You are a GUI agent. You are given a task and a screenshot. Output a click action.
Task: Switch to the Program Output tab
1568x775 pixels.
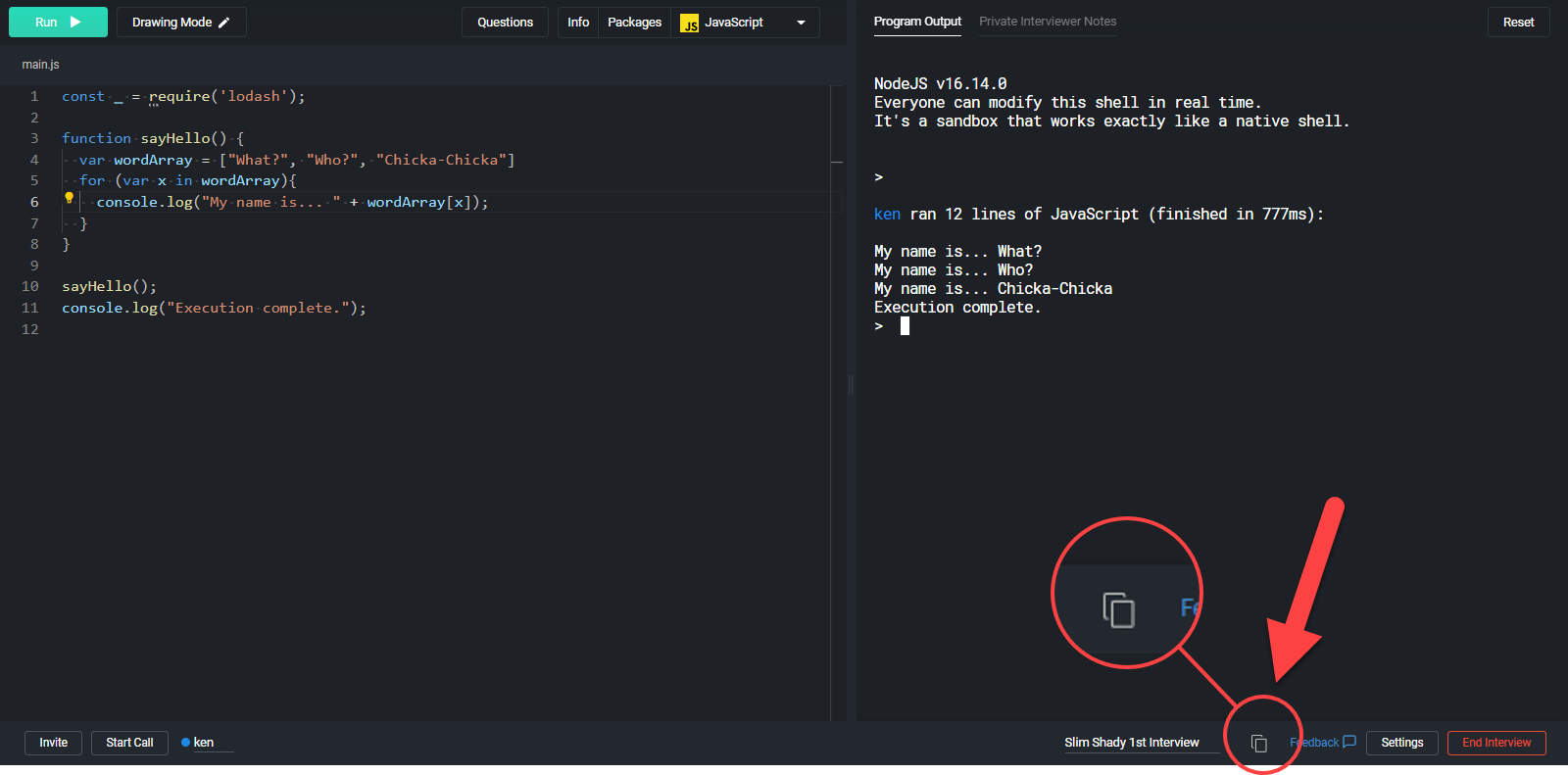pos(917,22)
